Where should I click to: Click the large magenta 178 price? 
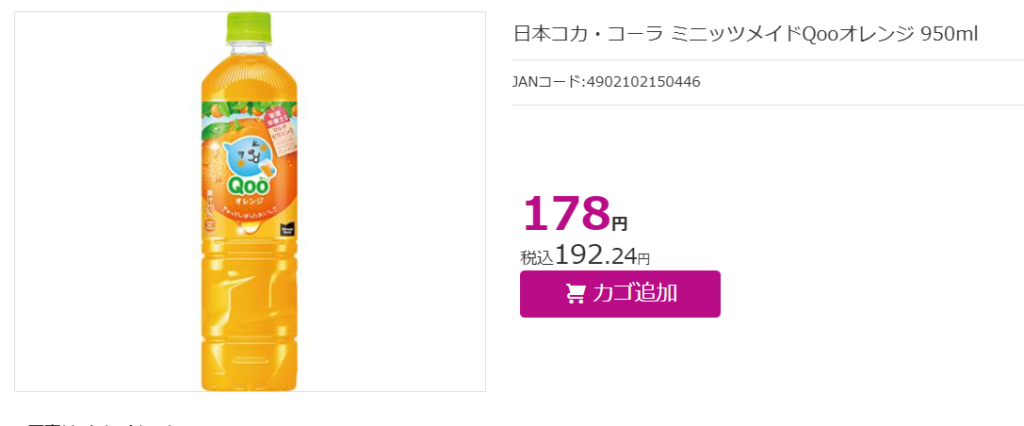(566, 213)
